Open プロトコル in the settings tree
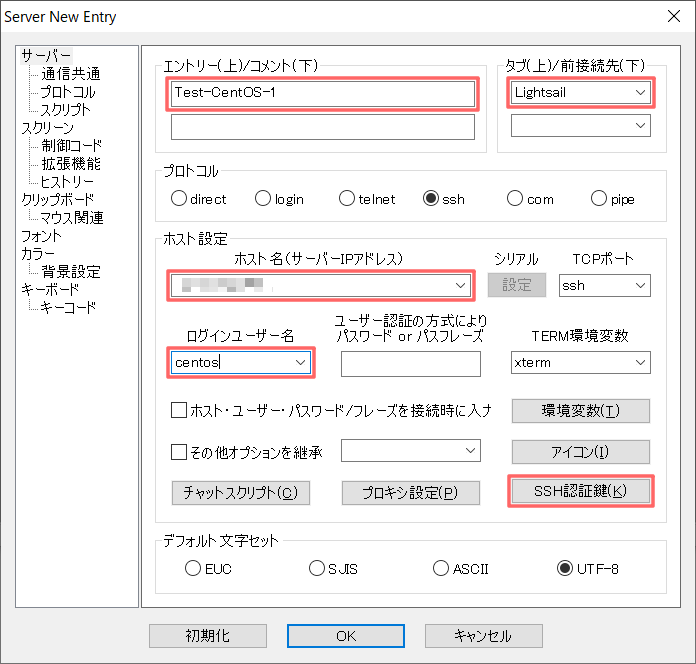Screen dimensions: 696x664 (68, 92)
